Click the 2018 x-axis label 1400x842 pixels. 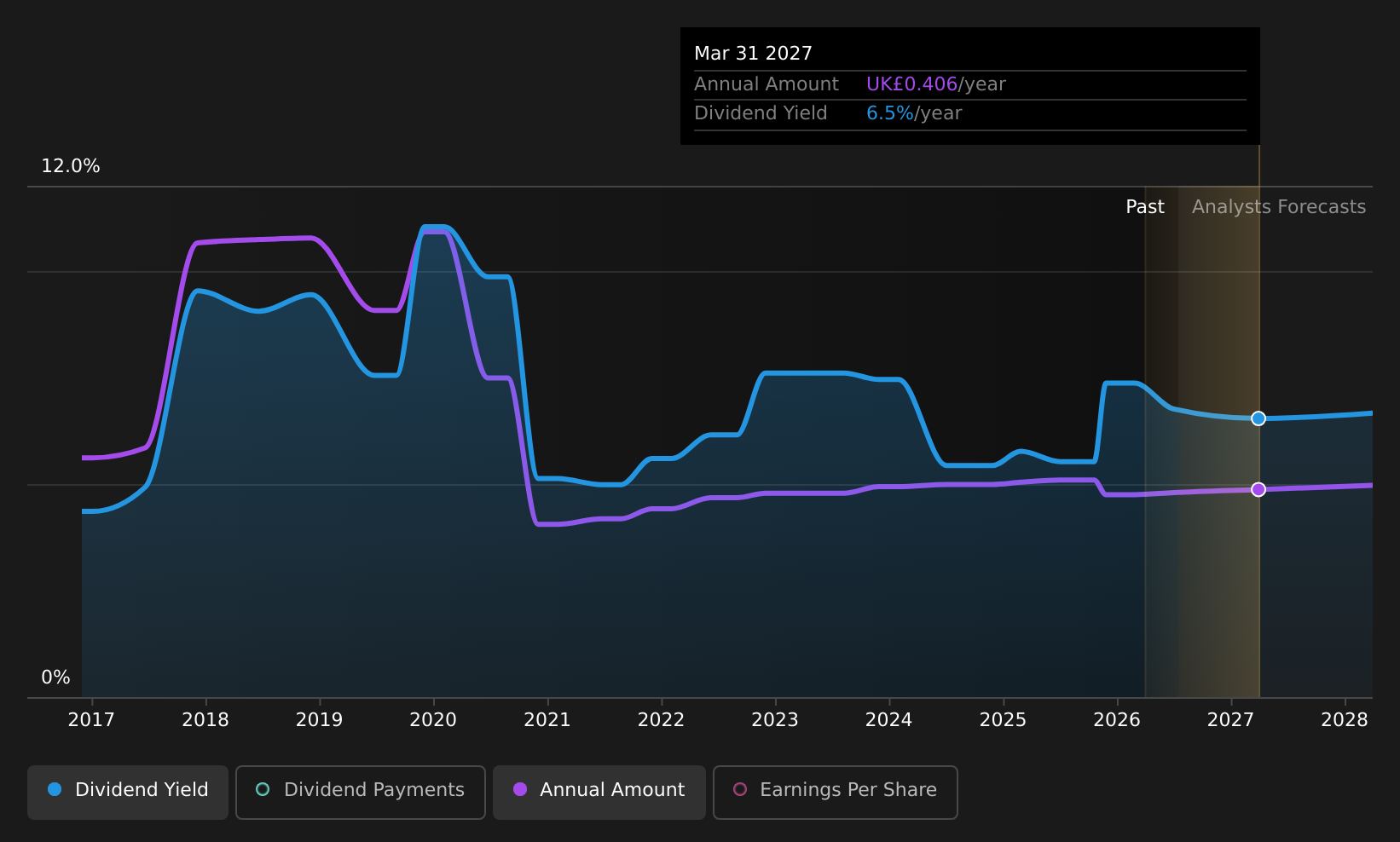pyautogui.click(x=205, y=720)
